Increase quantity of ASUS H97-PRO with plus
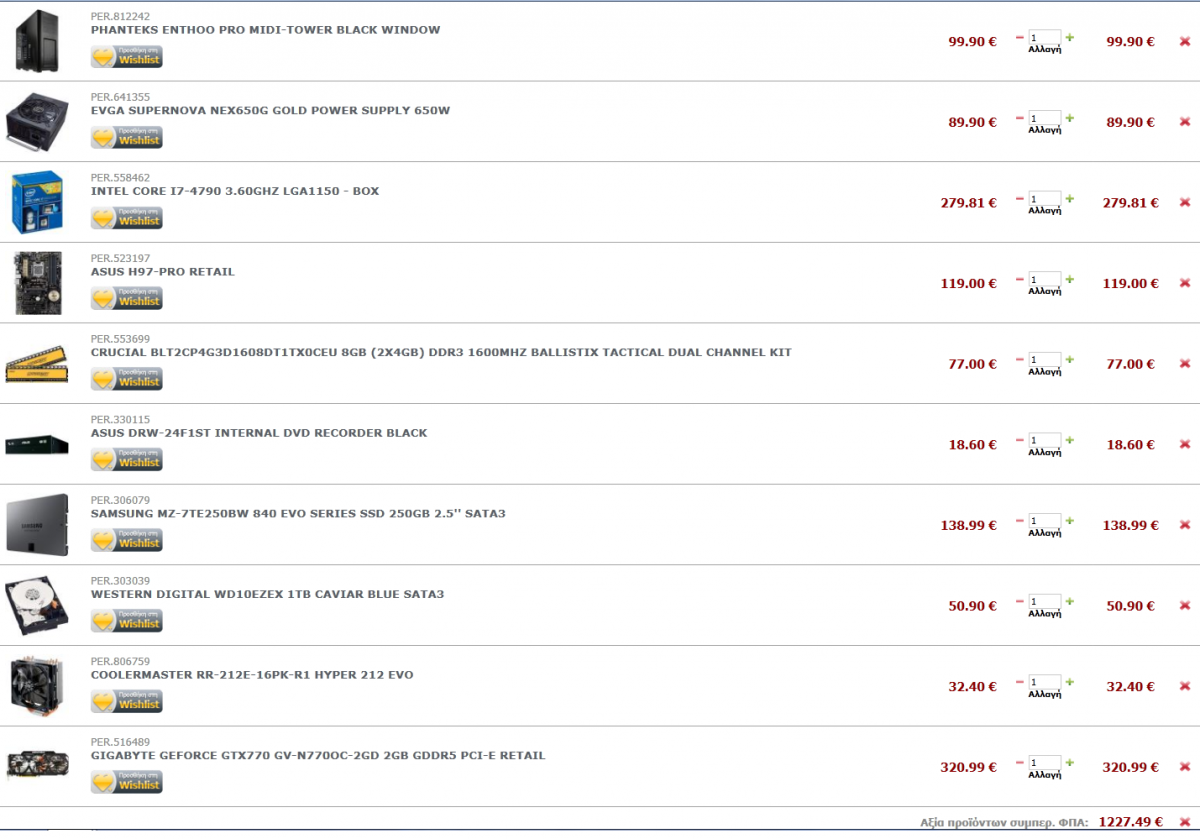The height and width of the screenshot is (839, 1200). pos(1069,279)
